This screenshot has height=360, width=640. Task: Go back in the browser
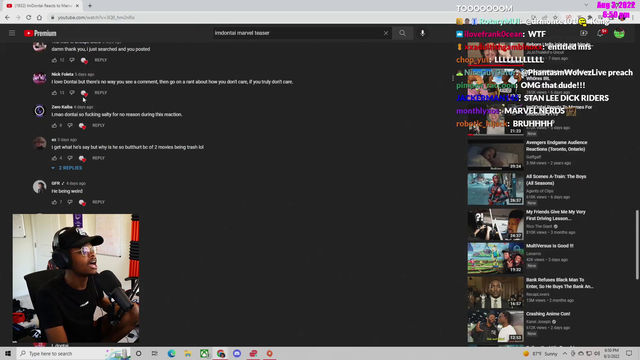click(x=7, y=18)
